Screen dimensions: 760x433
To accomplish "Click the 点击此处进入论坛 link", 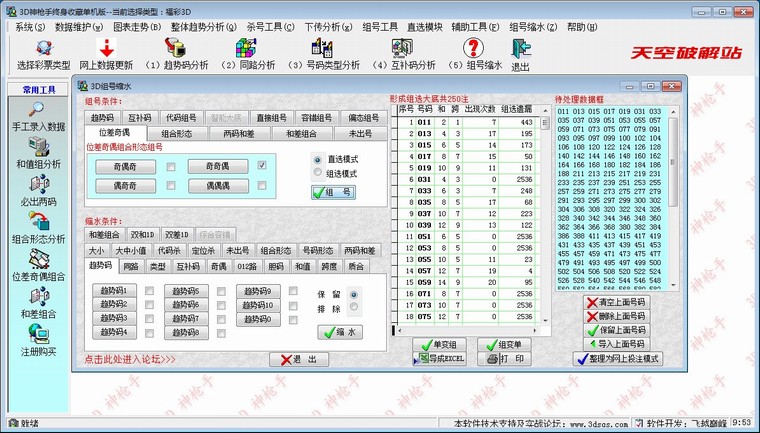I will click(130, 359).
